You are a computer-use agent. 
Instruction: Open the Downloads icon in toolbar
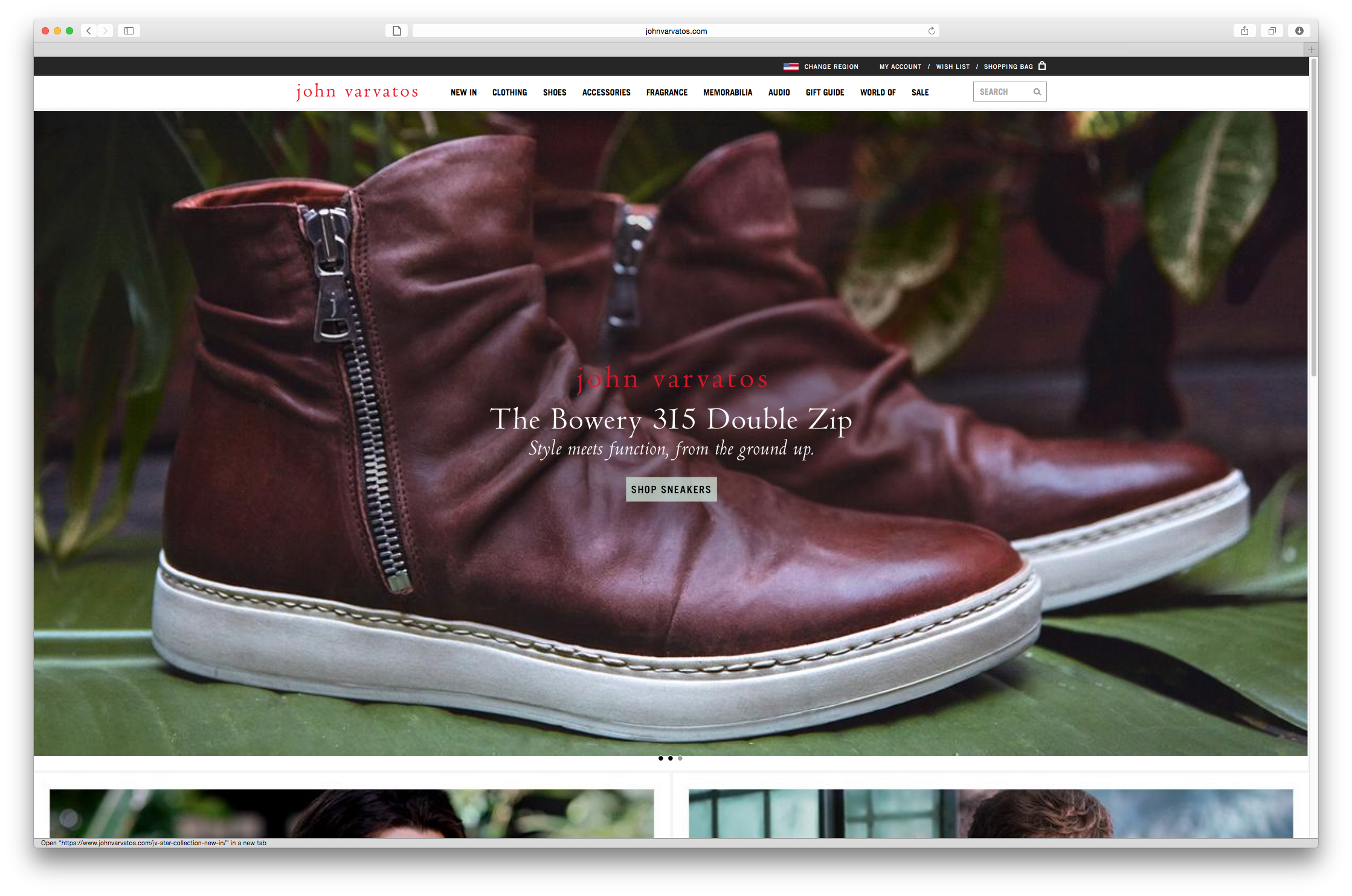[x=1299, y=31]
